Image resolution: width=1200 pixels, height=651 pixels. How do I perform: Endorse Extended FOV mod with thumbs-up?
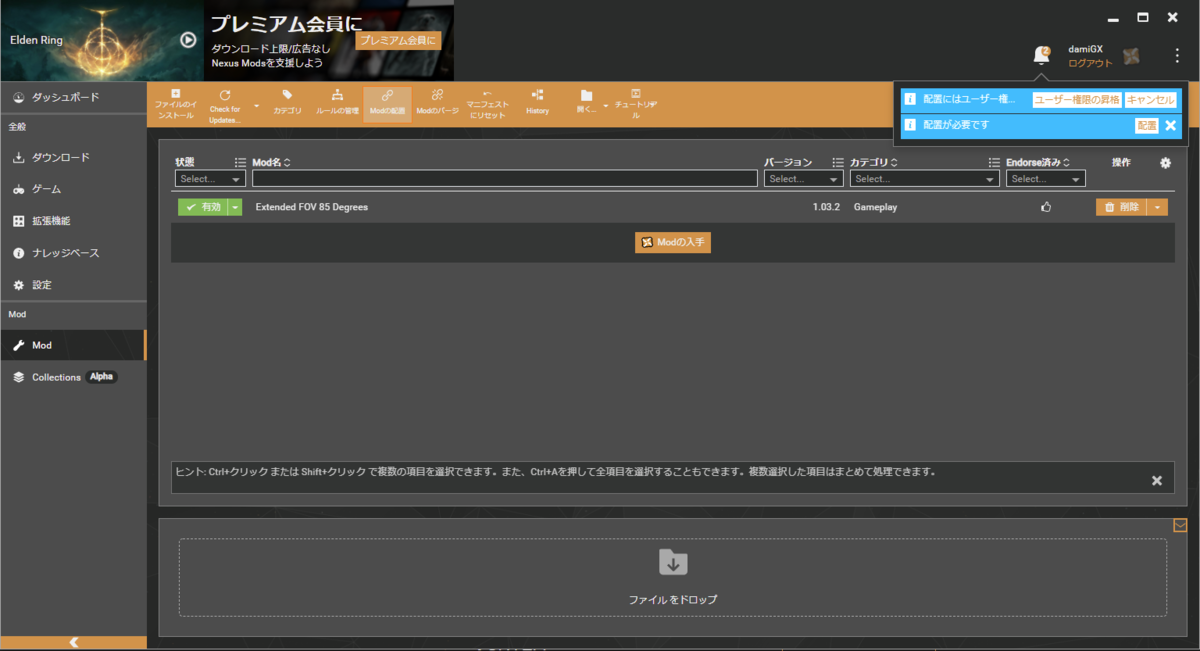(1046, 207)
